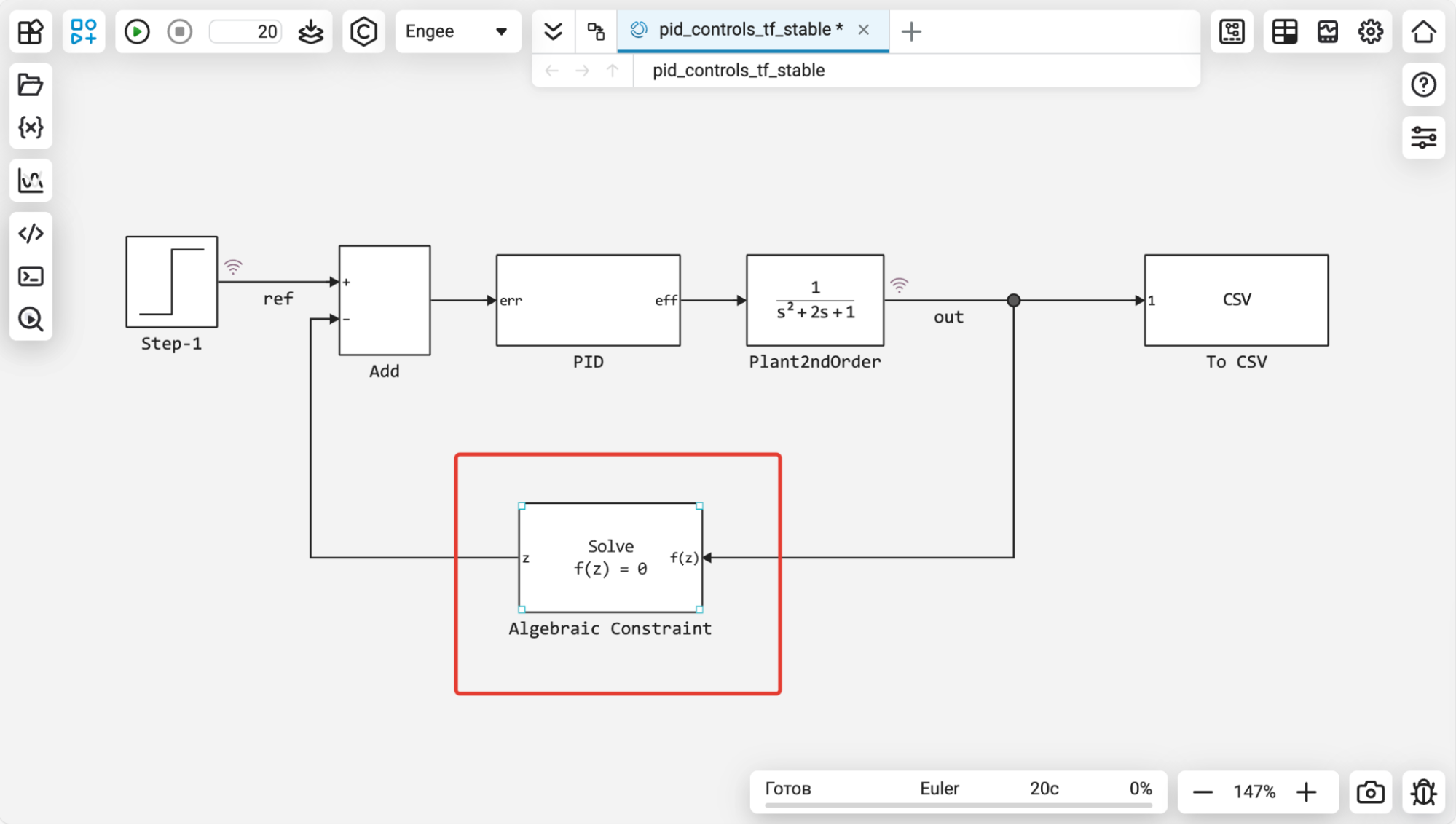The image size is (1456, 825).
Task: Select the To CSV block
Action: pos(1236,300)
